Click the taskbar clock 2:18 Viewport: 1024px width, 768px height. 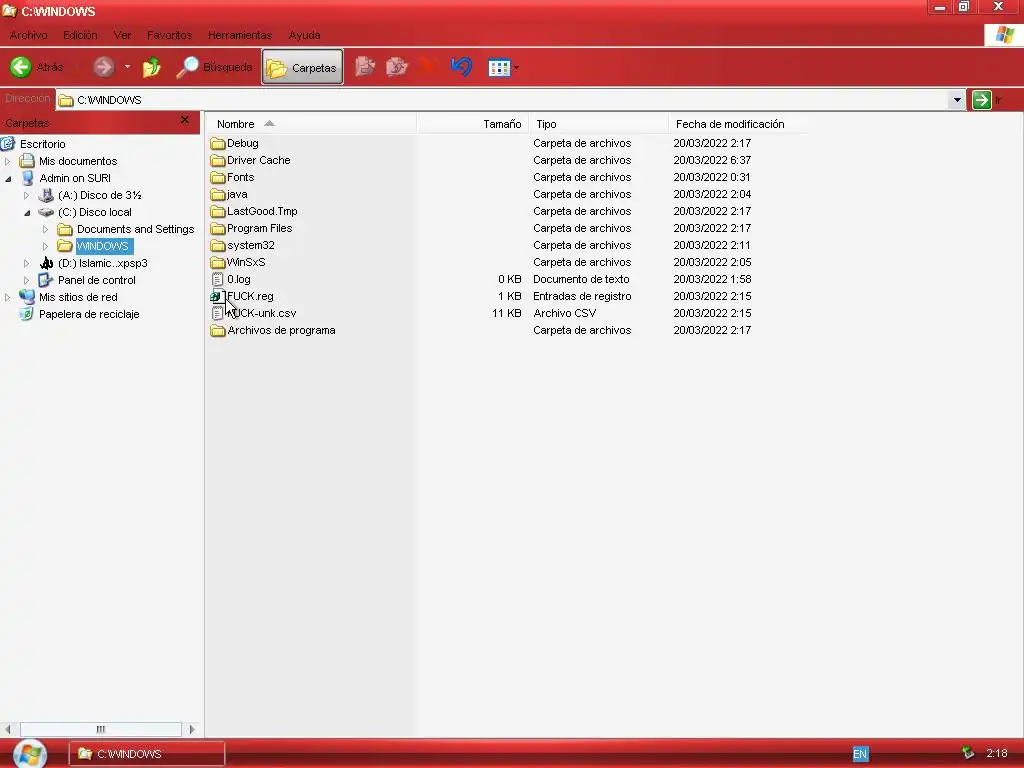coord(997,753)
